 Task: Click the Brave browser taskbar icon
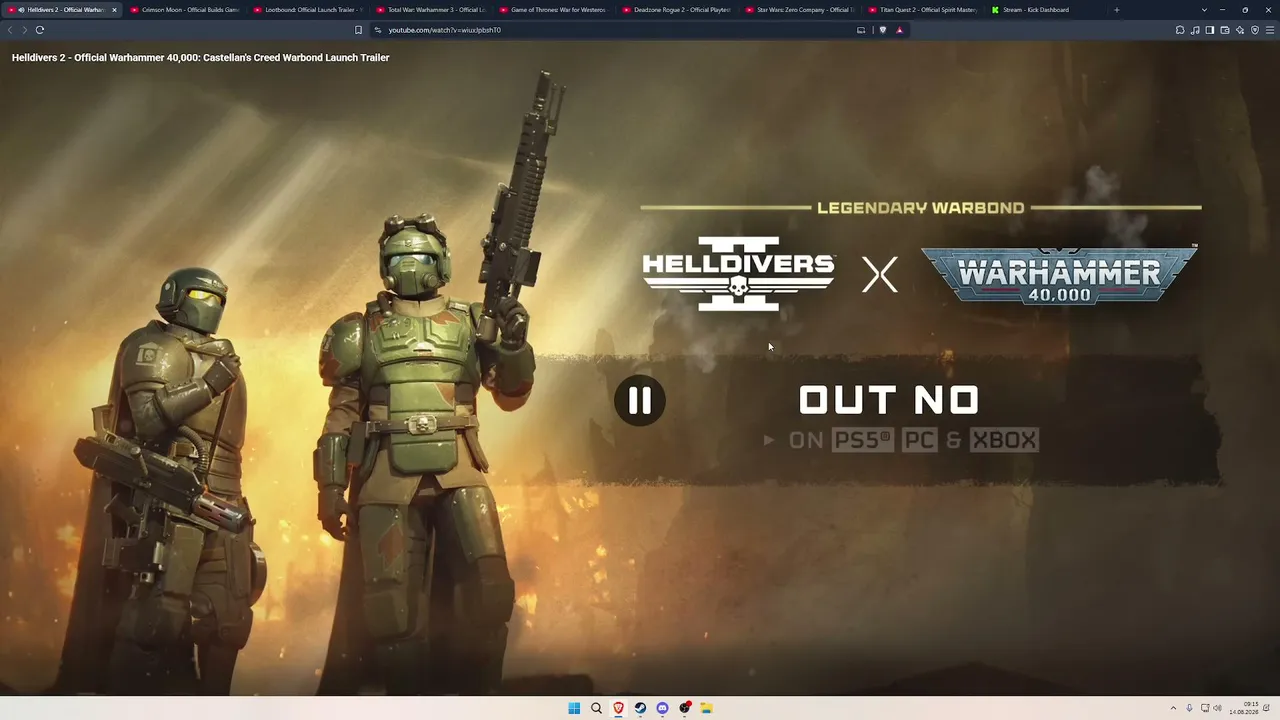point(618,708)
